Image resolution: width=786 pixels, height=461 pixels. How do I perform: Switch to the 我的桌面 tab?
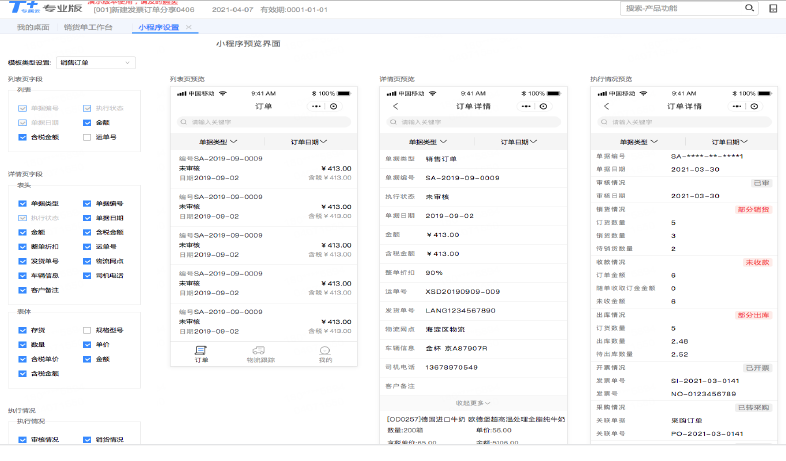pos(33,27)
